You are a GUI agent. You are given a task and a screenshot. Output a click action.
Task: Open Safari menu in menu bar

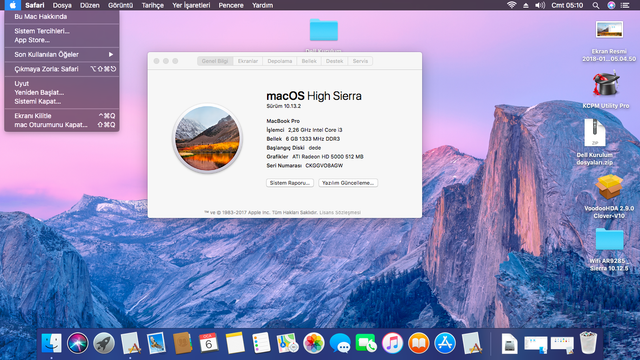[x=35, y=5]
